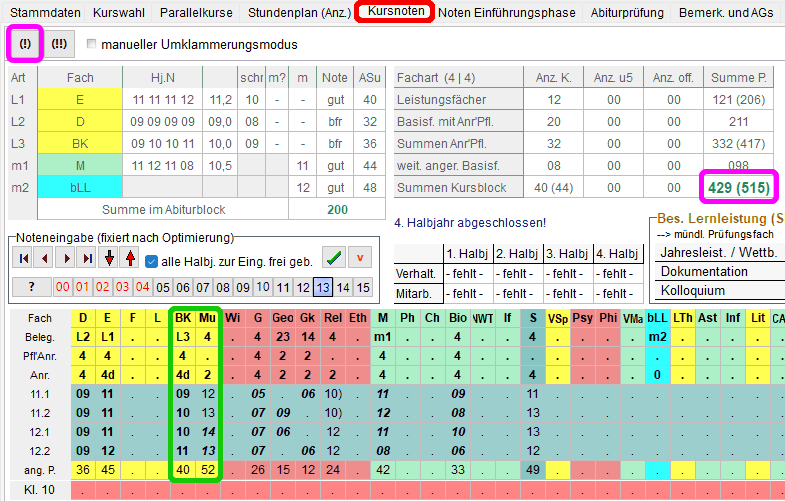
Task: Click the yellow E subject cell in L1 row
Action: click(80, 99)
